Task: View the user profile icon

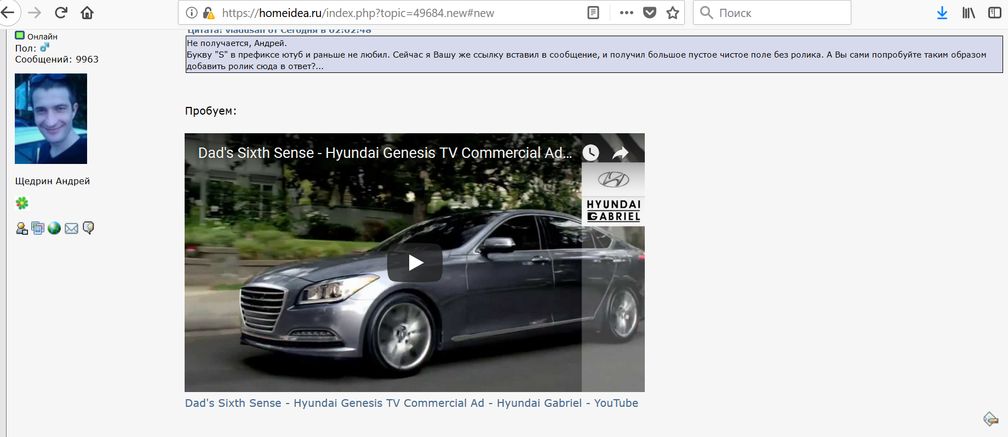Action: pos(21,228)
